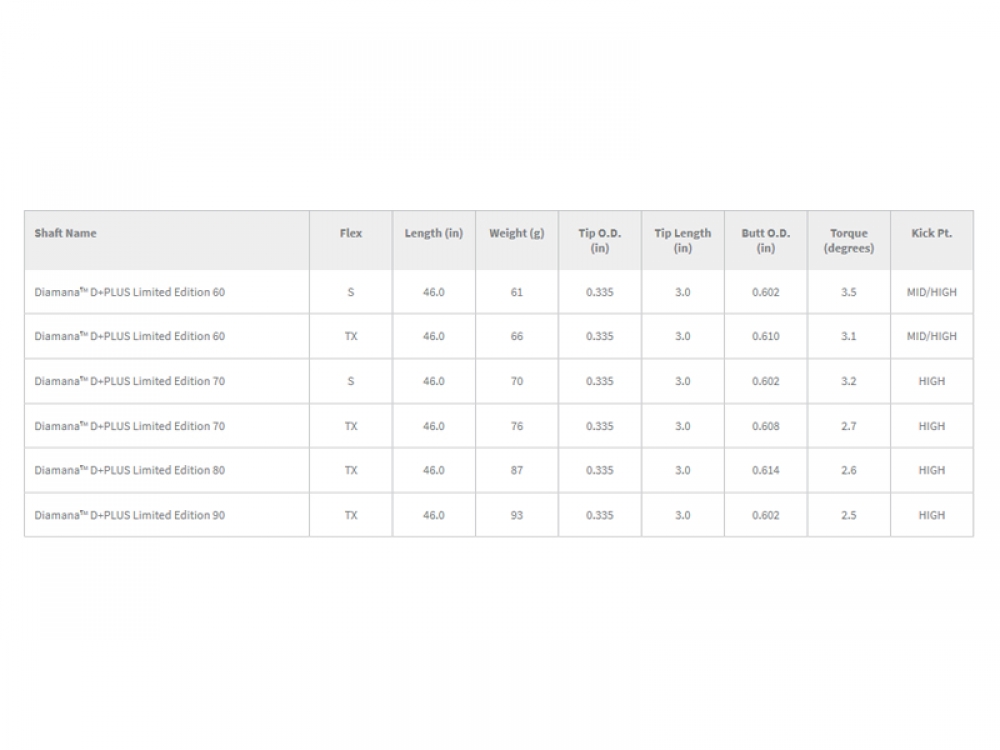The image size is (1000, 750).
Task: Click the torque value 3.1
Action: 848,336
